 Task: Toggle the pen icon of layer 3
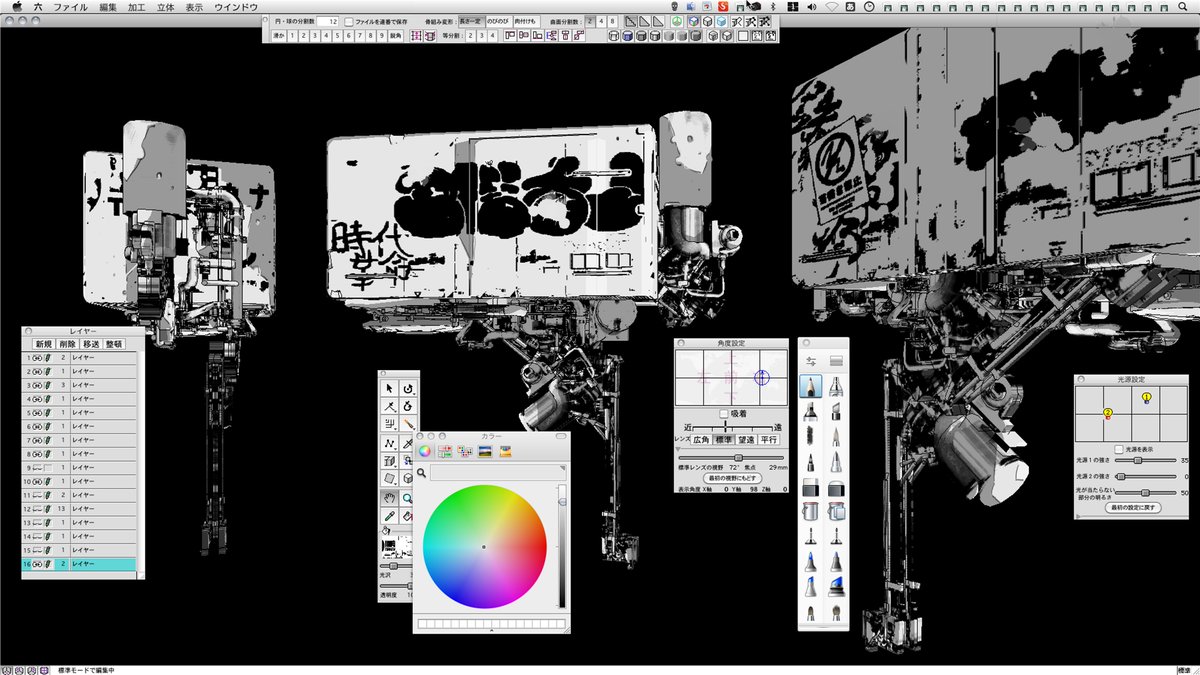point(47,385)
